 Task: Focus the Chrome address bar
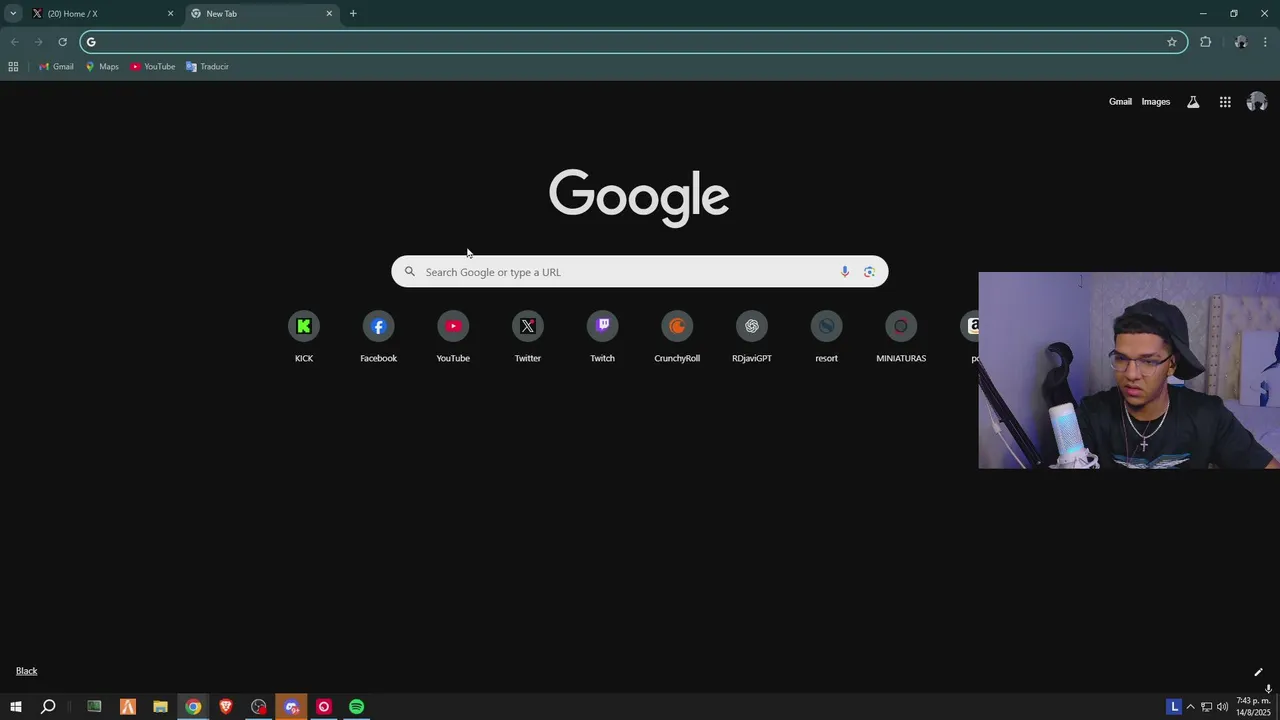[x=633, y=42]
